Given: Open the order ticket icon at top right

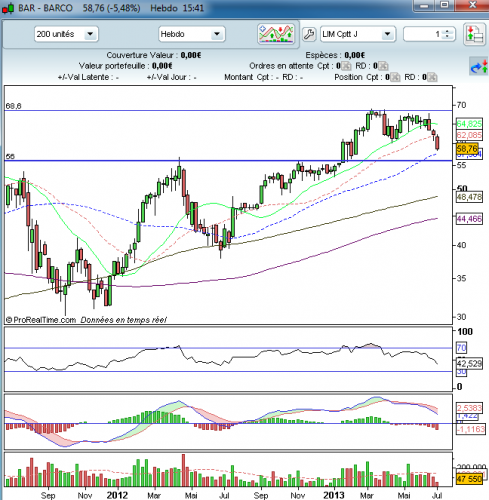Looking at the screenshot, I should pyautogui.click(x=475, y=34).
